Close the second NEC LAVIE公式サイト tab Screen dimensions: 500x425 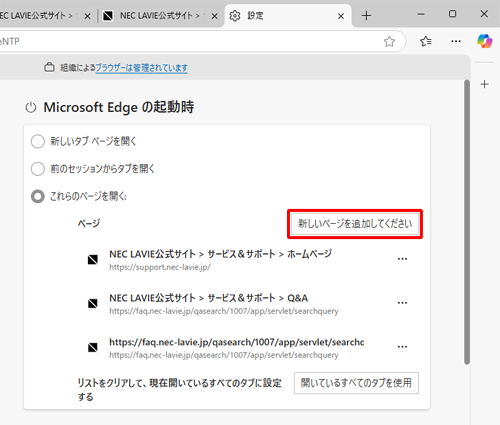coord(214,16)
